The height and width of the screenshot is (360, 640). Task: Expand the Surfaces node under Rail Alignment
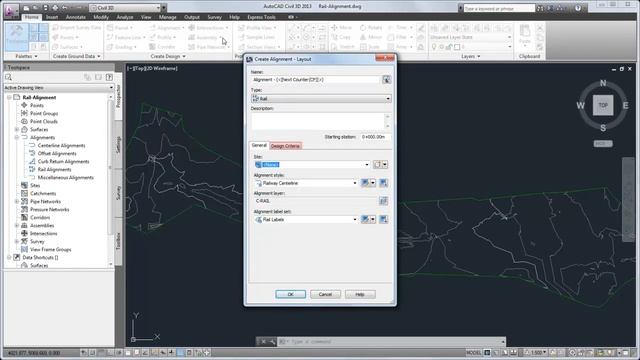[17, 129]
